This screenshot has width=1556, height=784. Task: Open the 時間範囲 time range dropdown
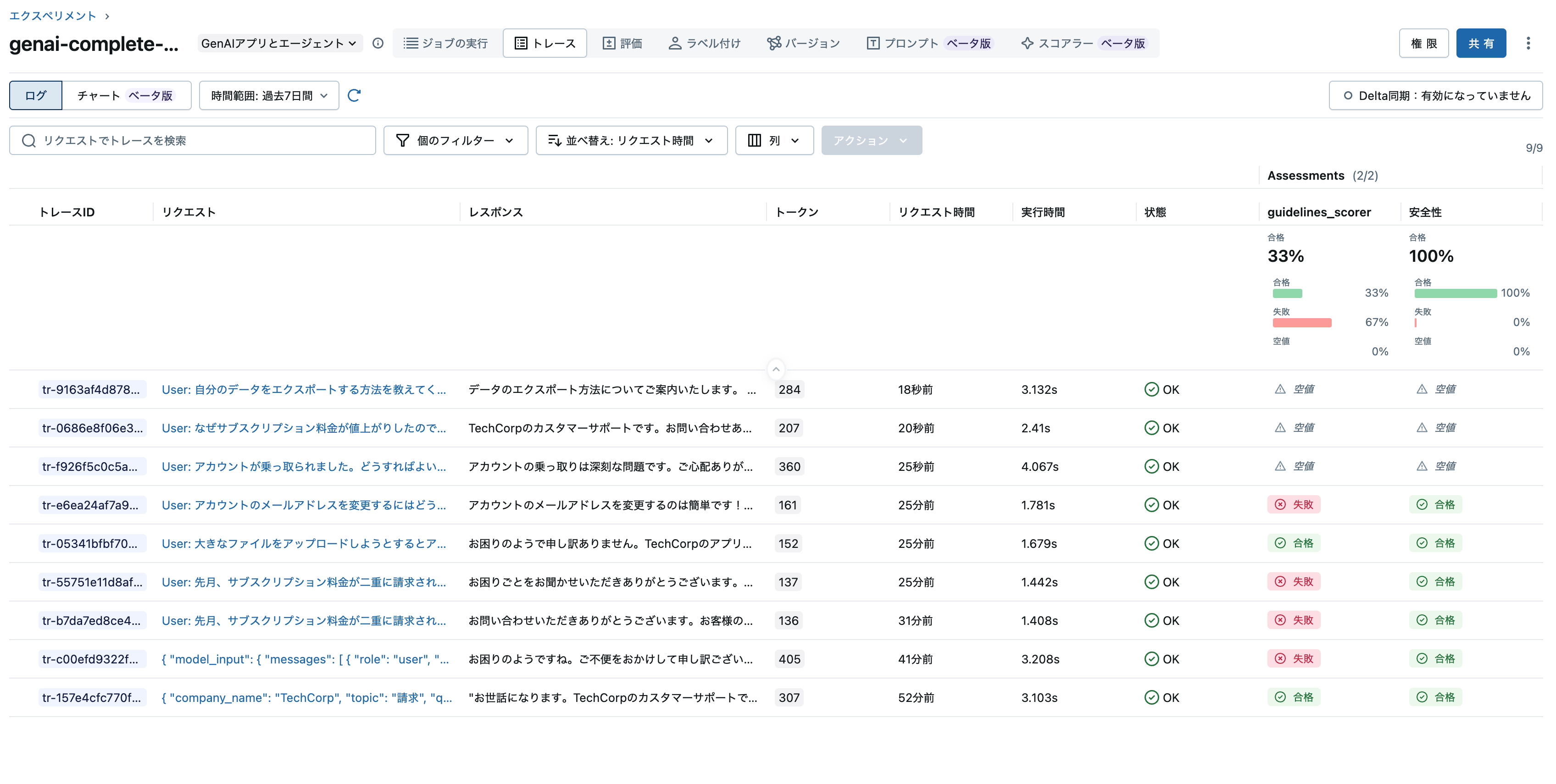[269, 95]
